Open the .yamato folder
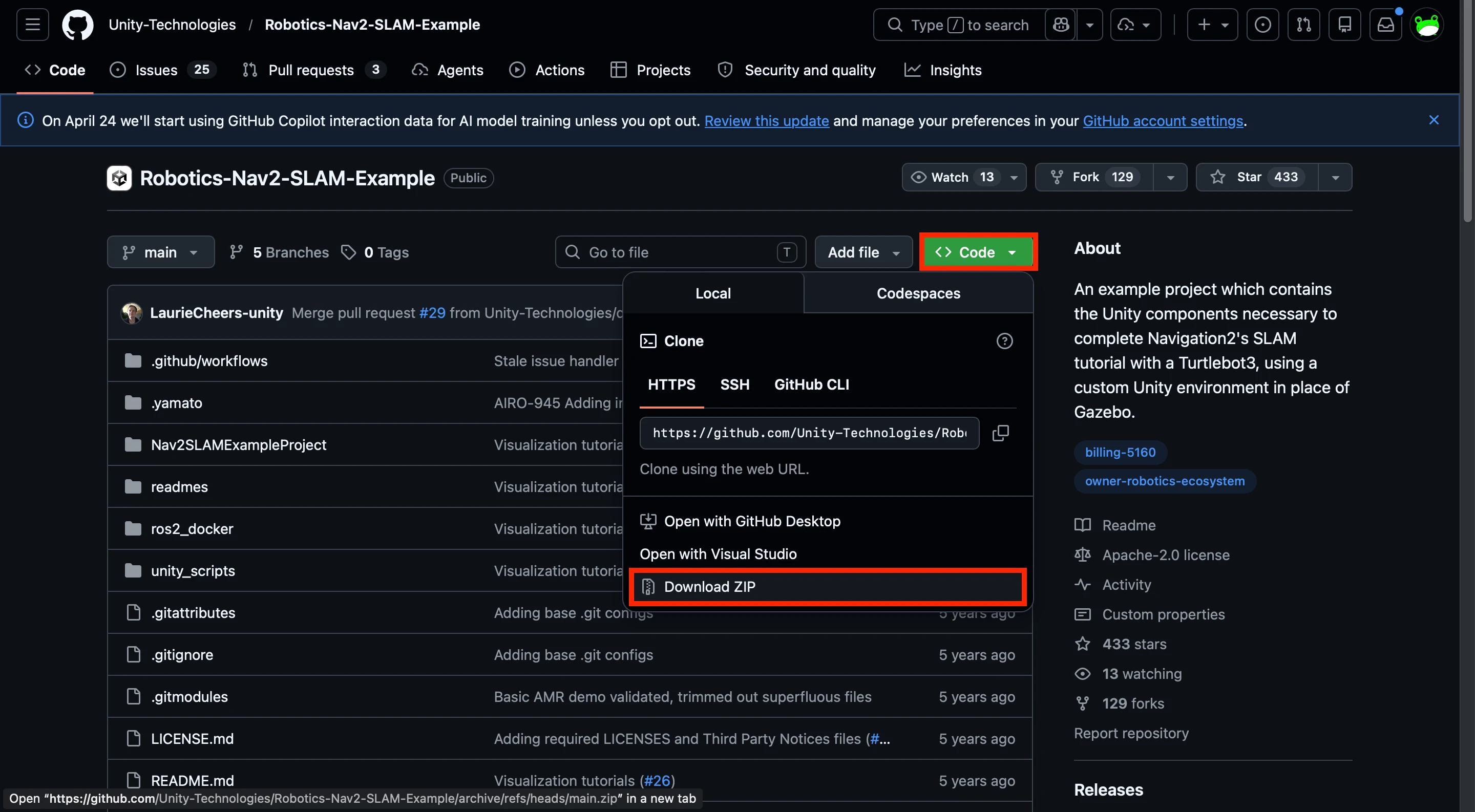This screenshot has width=1475, height=812. (176, 403)
